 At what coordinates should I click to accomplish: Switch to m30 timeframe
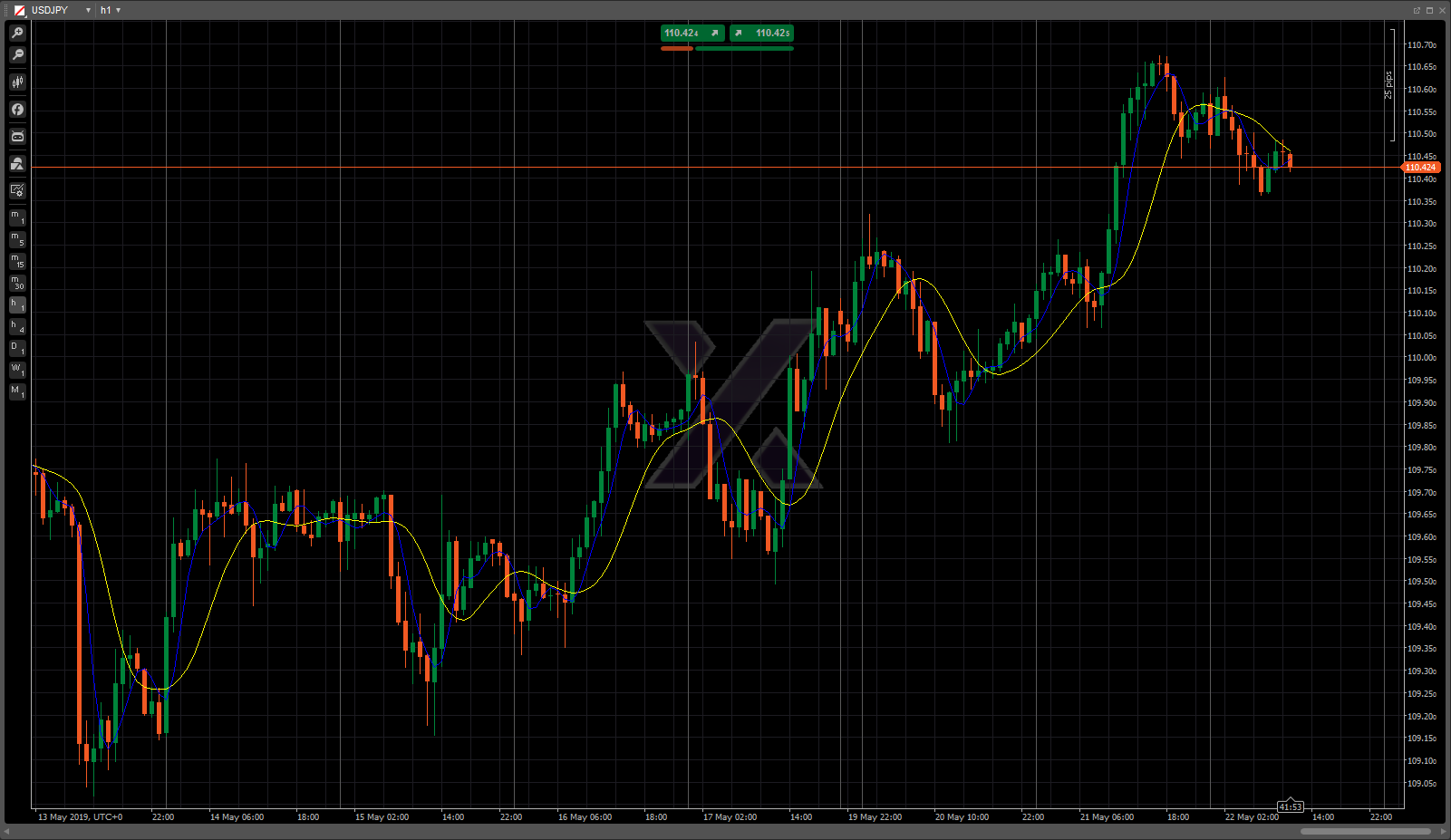(17, 283)
